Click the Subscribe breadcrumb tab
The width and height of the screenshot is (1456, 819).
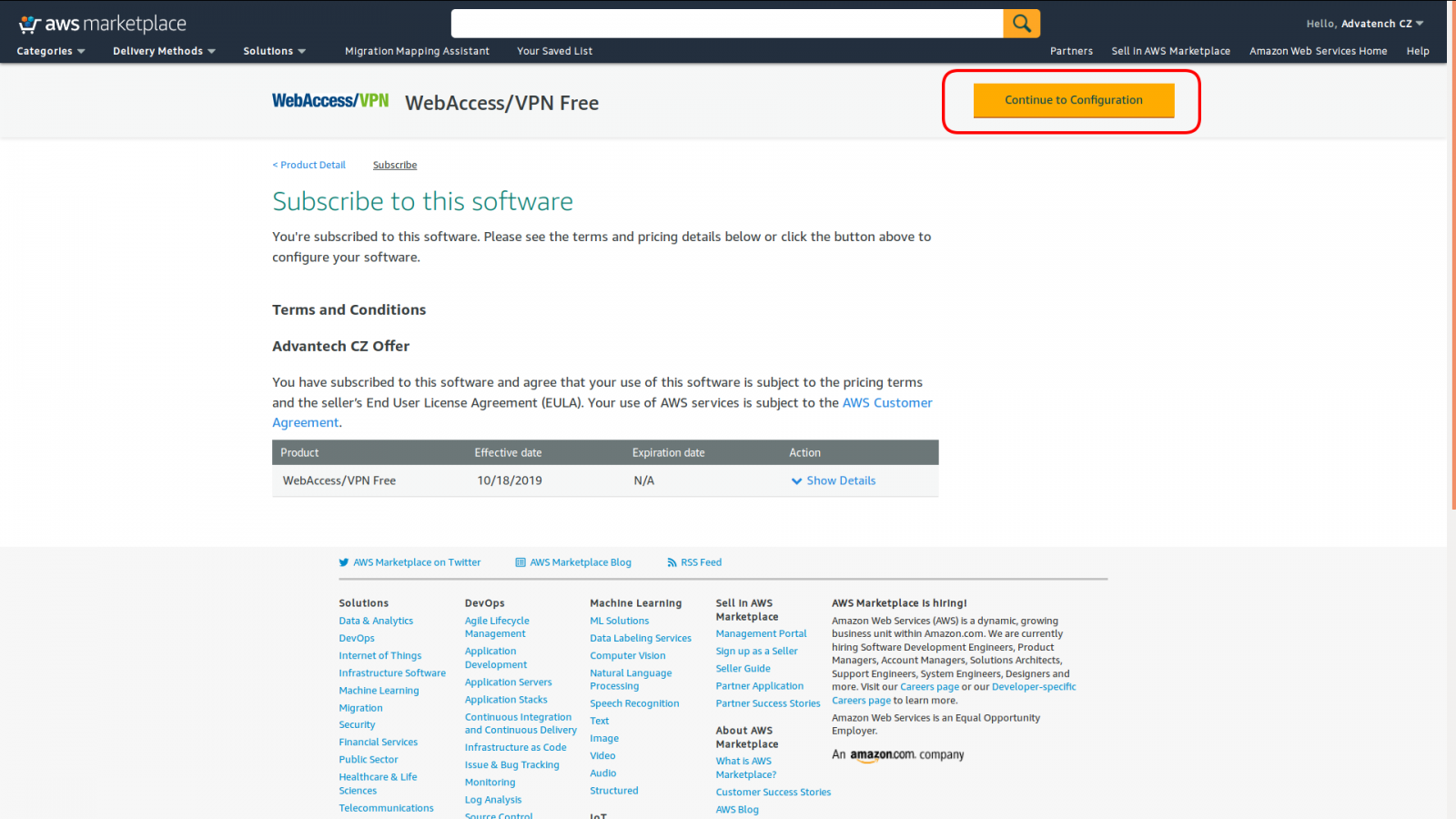[395, 165]
